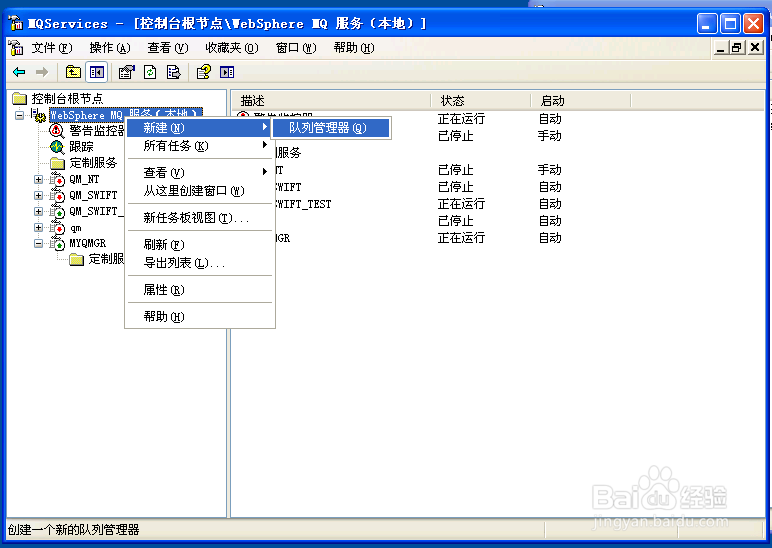
Task: Minimize the inner MDI child window
Action: point(720,48)
